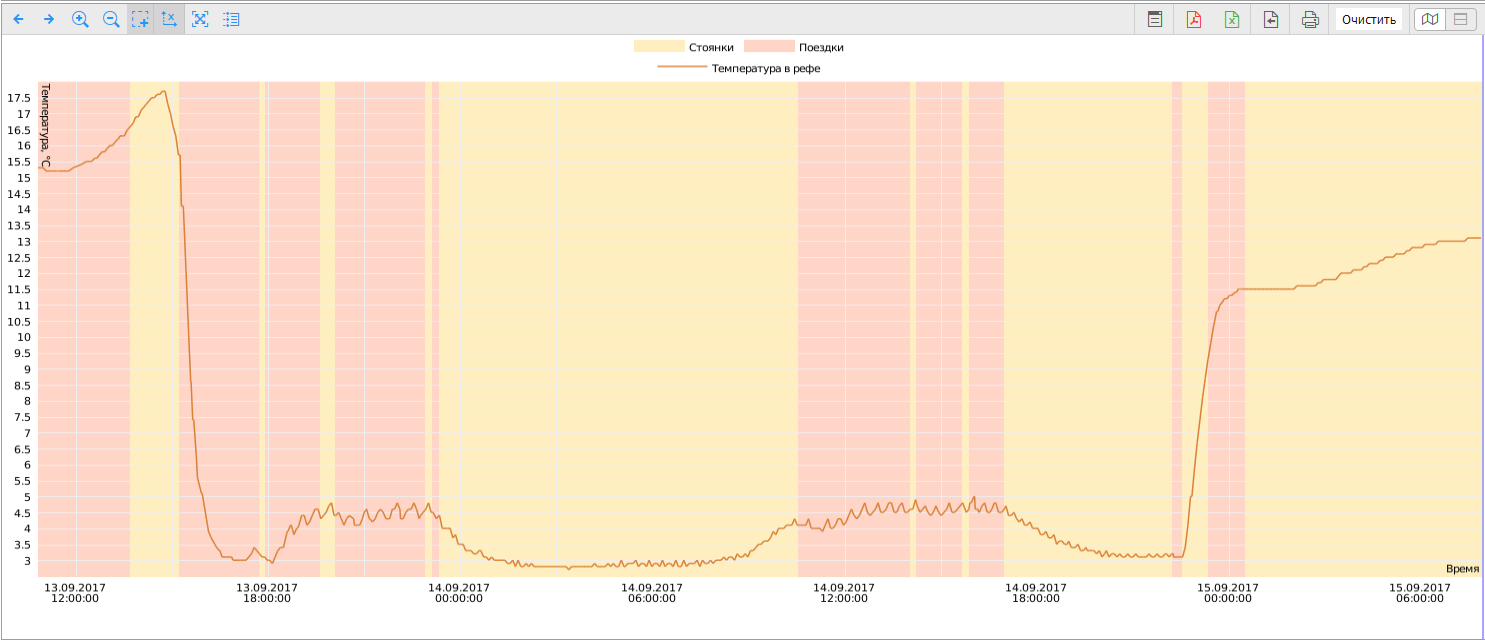Open the chart legend list icon
Screen dimensions: 1485x640
click(231, 19)
